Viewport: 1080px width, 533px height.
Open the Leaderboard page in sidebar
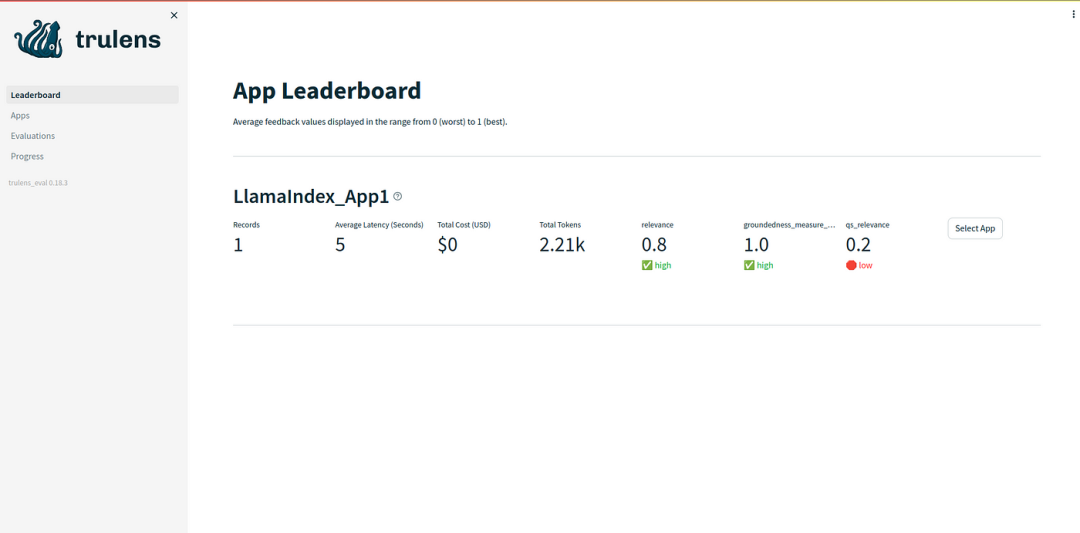(92, 95)
